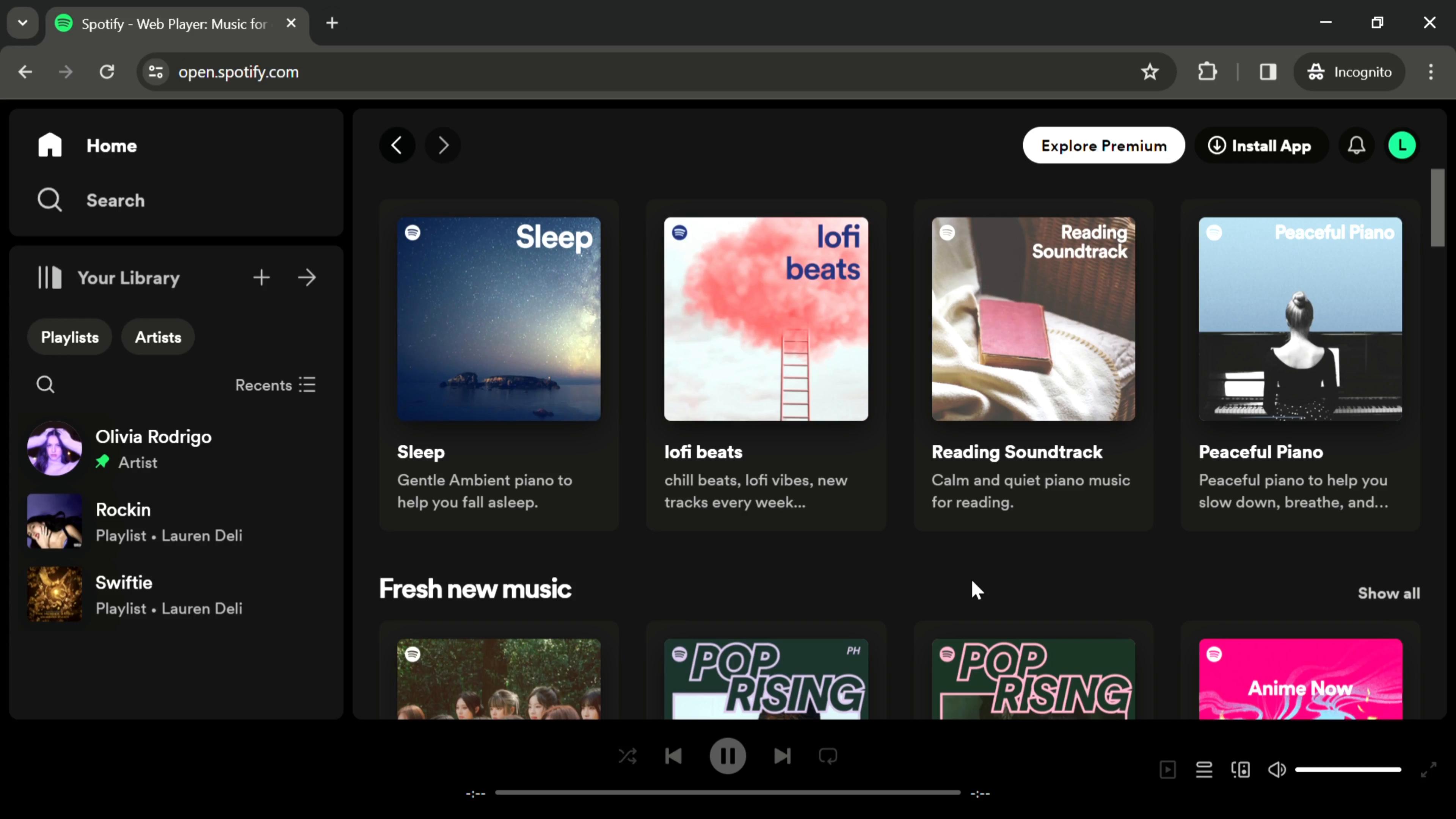Select the Artists filter tab
Screen dimensions: 1456x819
click(x=157, y=338)
